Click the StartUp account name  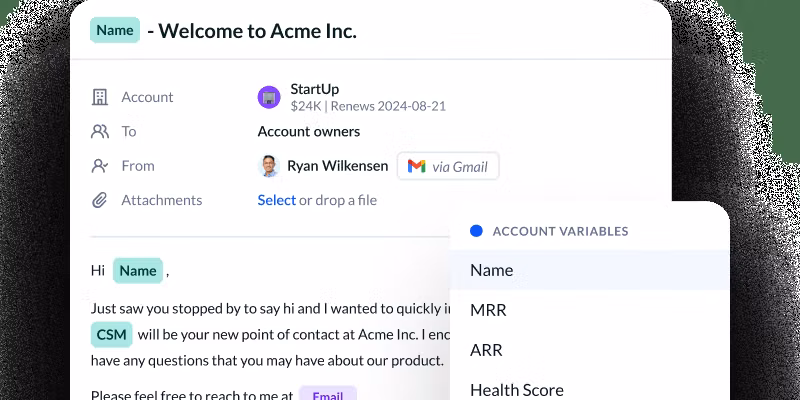point(315,89)
